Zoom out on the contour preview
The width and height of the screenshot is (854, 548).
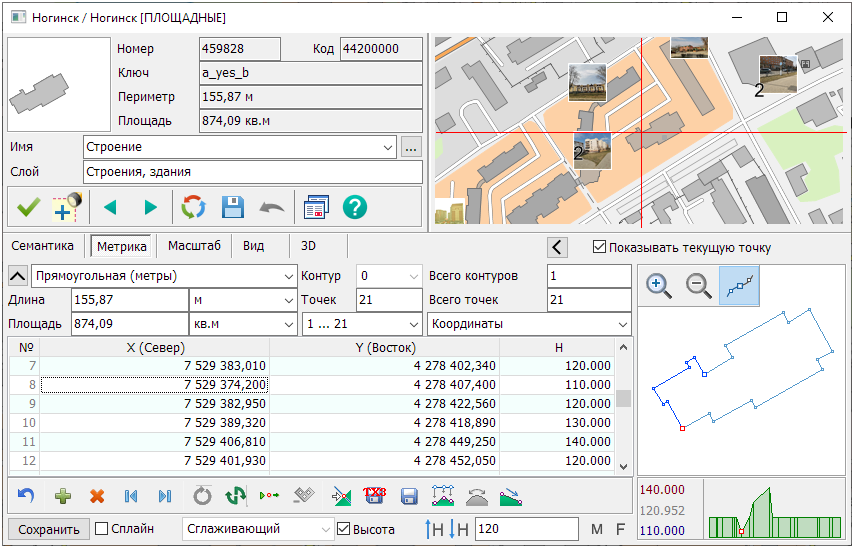[x=699, y=286]
